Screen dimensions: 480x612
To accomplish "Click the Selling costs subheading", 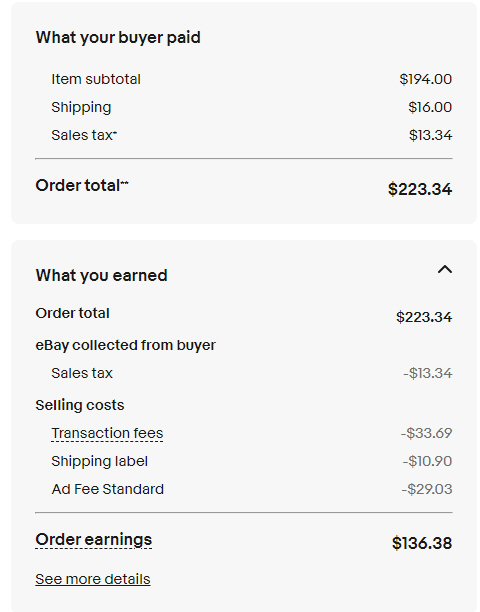I will 80,405.
